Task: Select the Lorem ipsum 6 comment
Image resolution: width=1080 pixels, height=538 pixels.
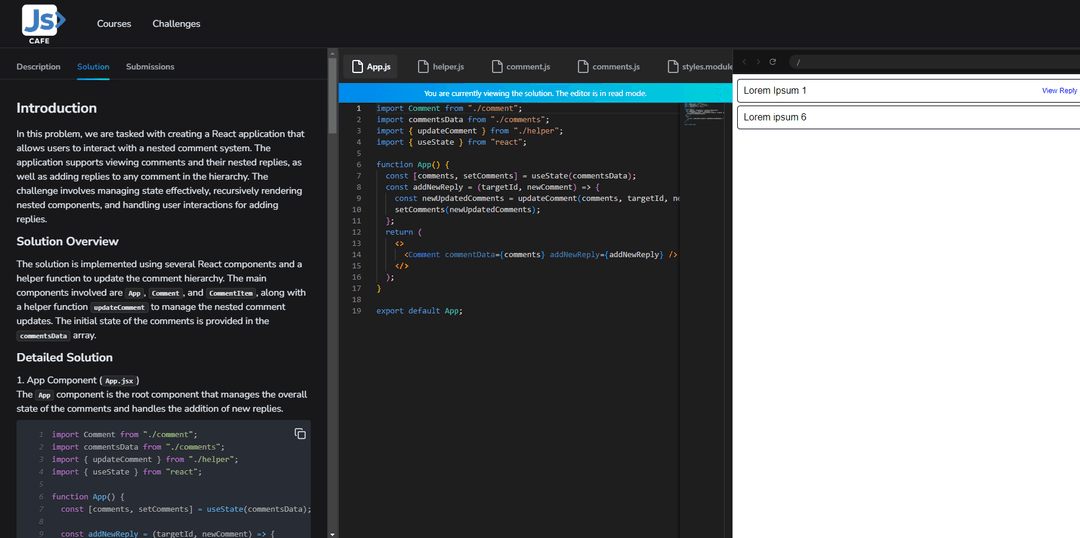Action: 908,117
